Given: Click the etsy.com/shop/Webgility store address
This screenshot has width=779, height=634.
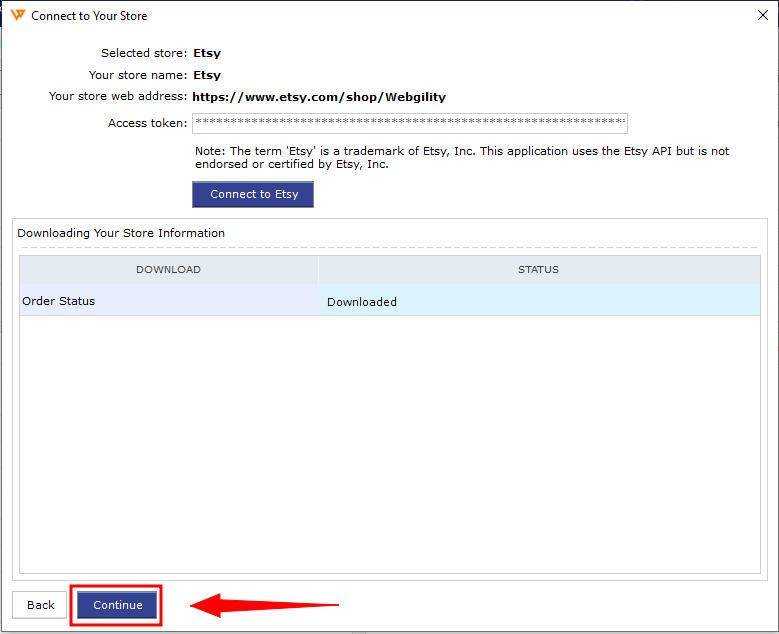Looking at the screenshot, I should (x=319, y=97).
